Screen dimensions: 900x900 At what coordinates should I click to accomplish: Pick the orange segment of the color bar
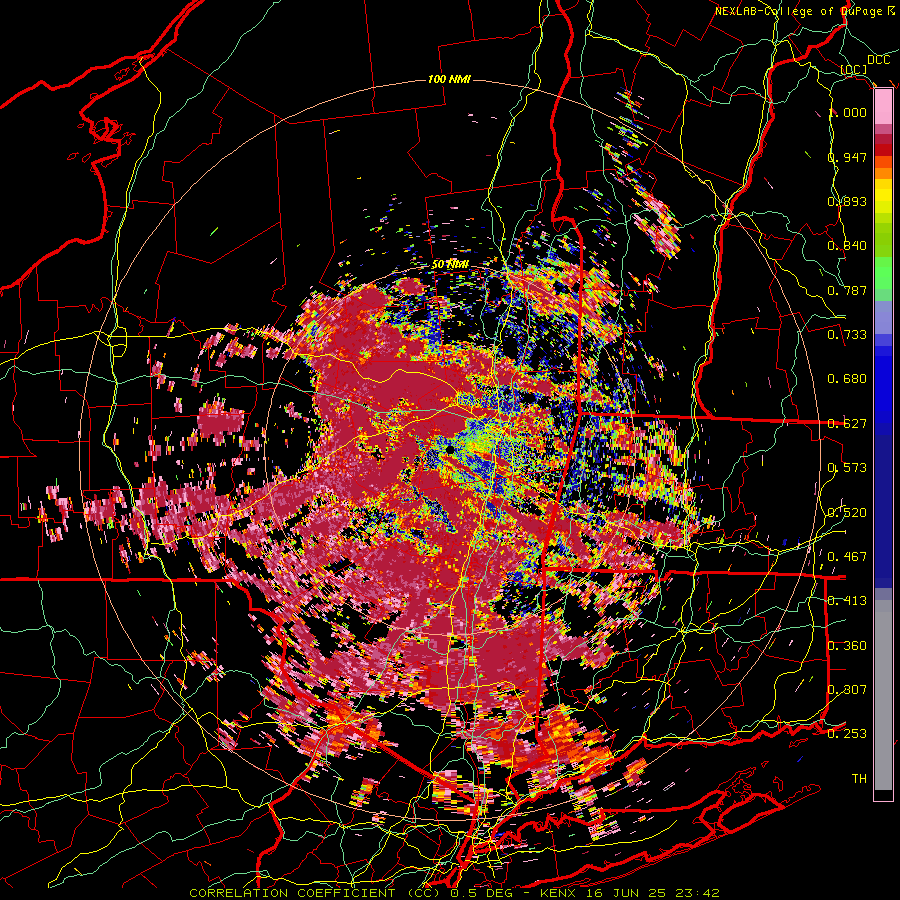tap(883, 173)
